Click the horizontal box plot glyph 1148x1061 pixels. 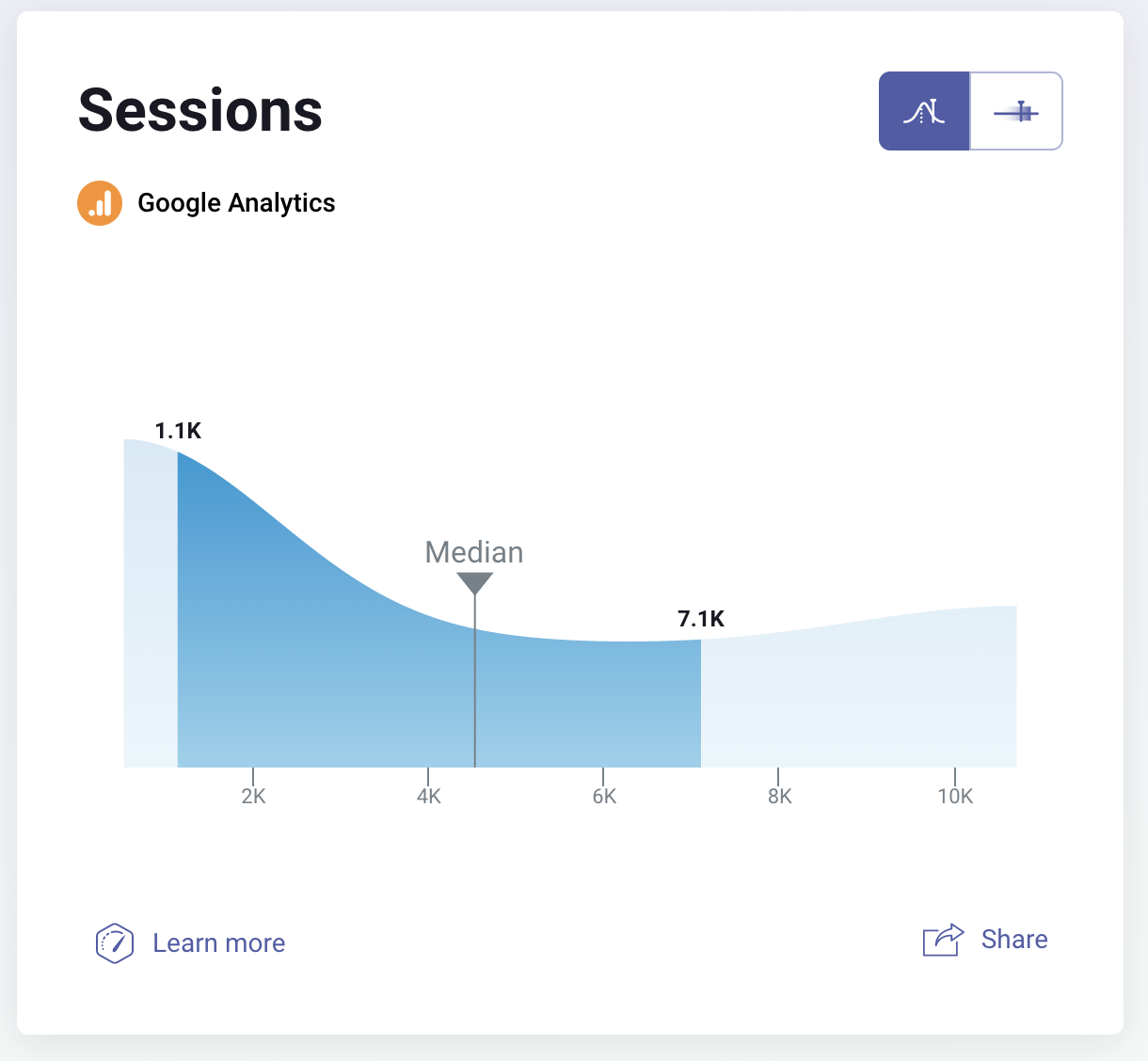click(x=1017, y=111)
